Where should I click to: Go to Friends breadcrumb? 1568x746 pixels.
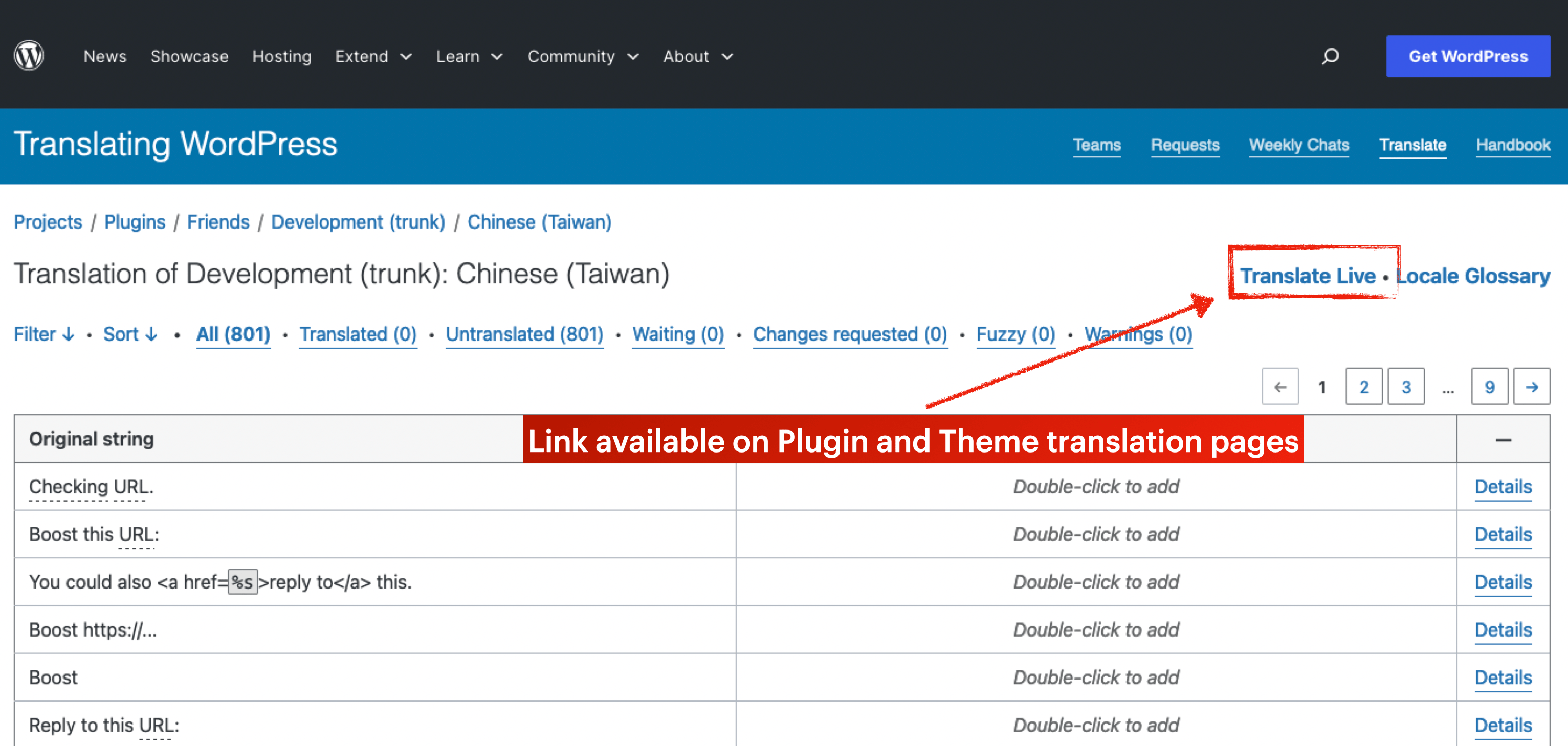218,222
